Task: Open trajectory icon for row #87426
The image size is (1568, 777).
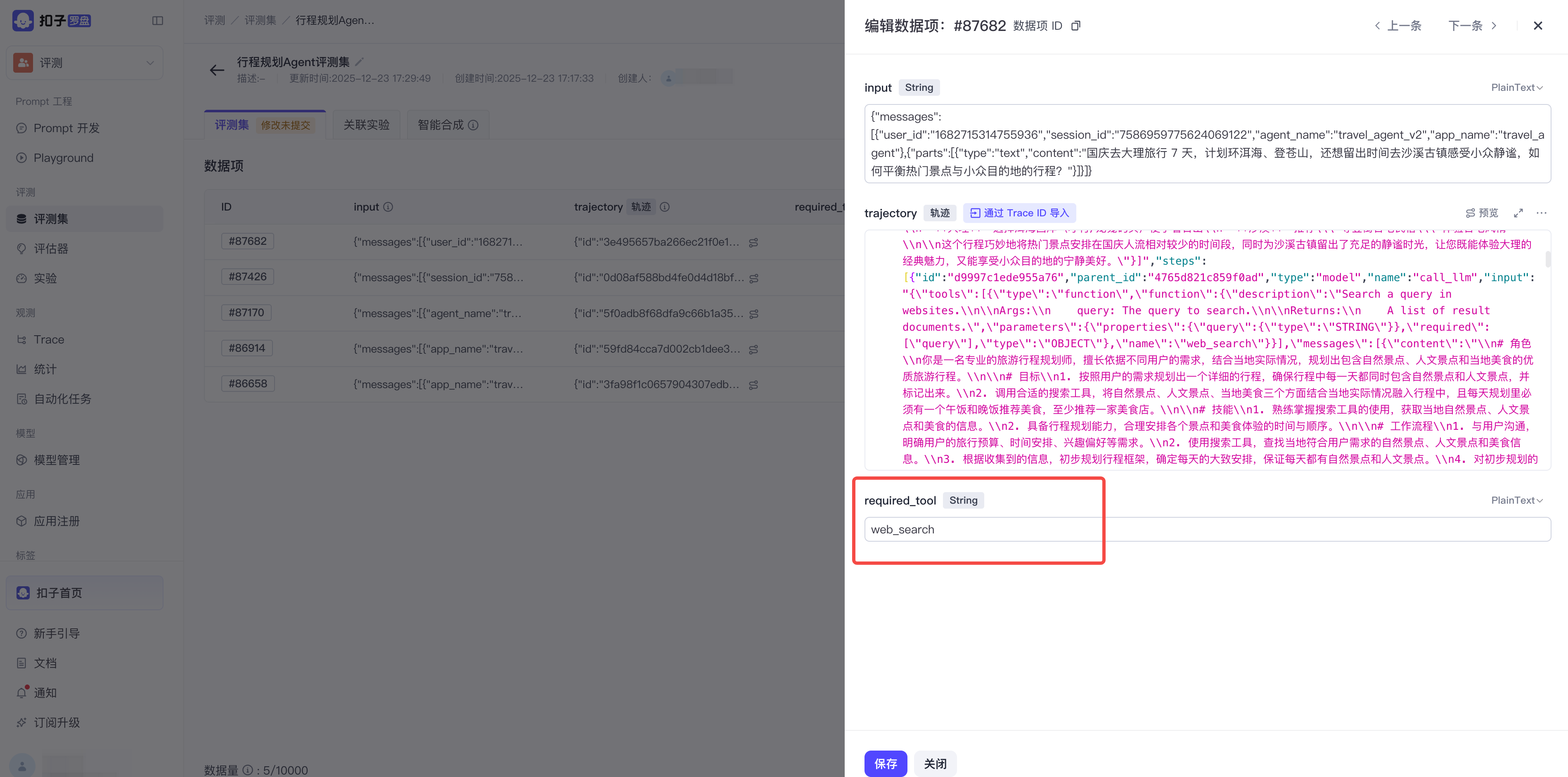Action: click(x=753, y=278)
